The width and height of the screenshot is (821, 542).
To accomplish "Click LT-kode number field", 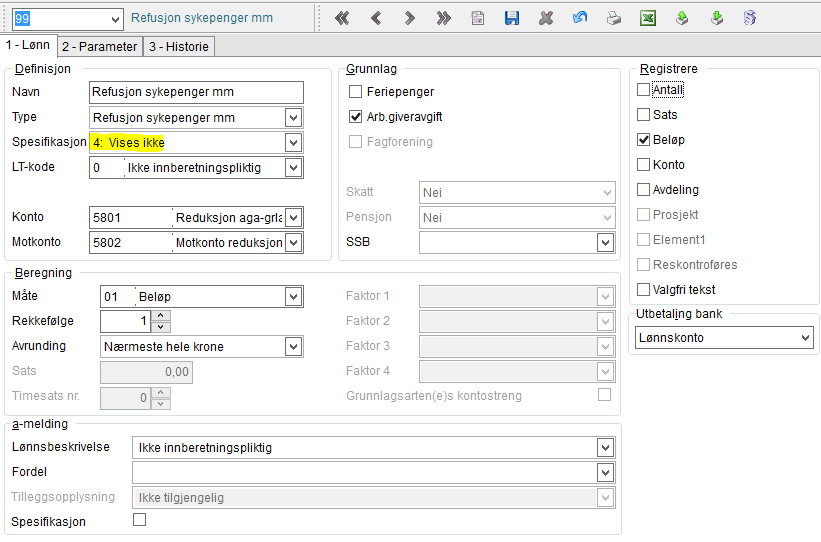I will 107,168.
